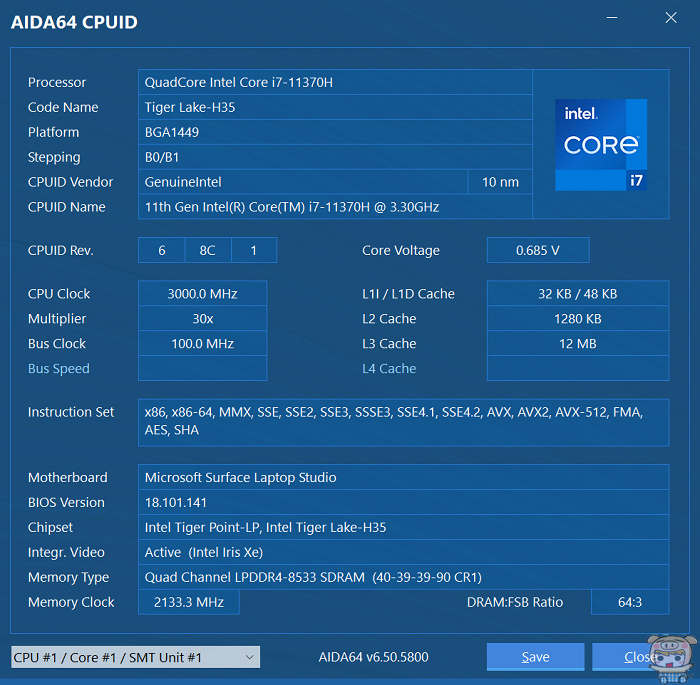
Task: Open the CPU #1 / Core #1 selector dropdown
Action: [135, 657]
